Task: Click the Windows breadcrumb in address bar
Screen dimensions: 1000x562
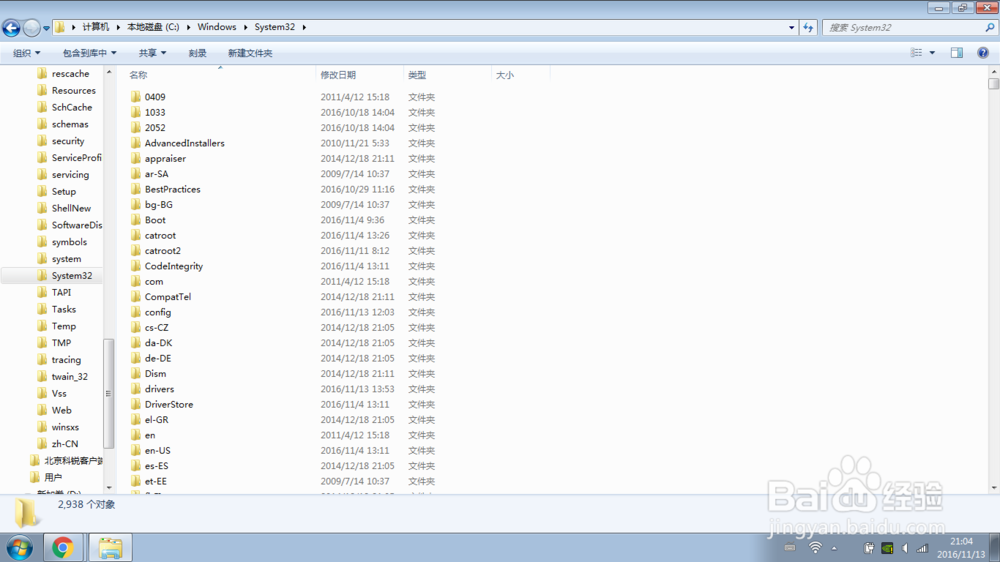Action: click(217, 27)
